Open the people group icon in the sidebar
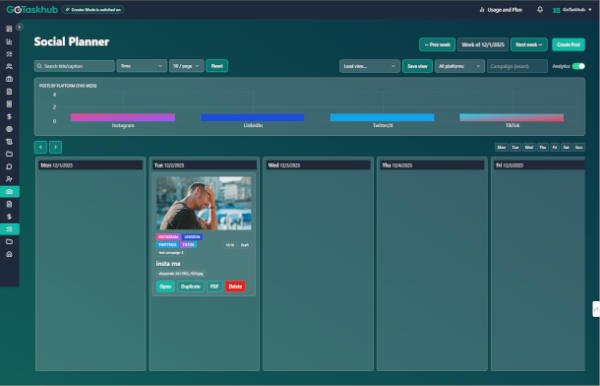The image size is (600, 386). tap(9, 66)
